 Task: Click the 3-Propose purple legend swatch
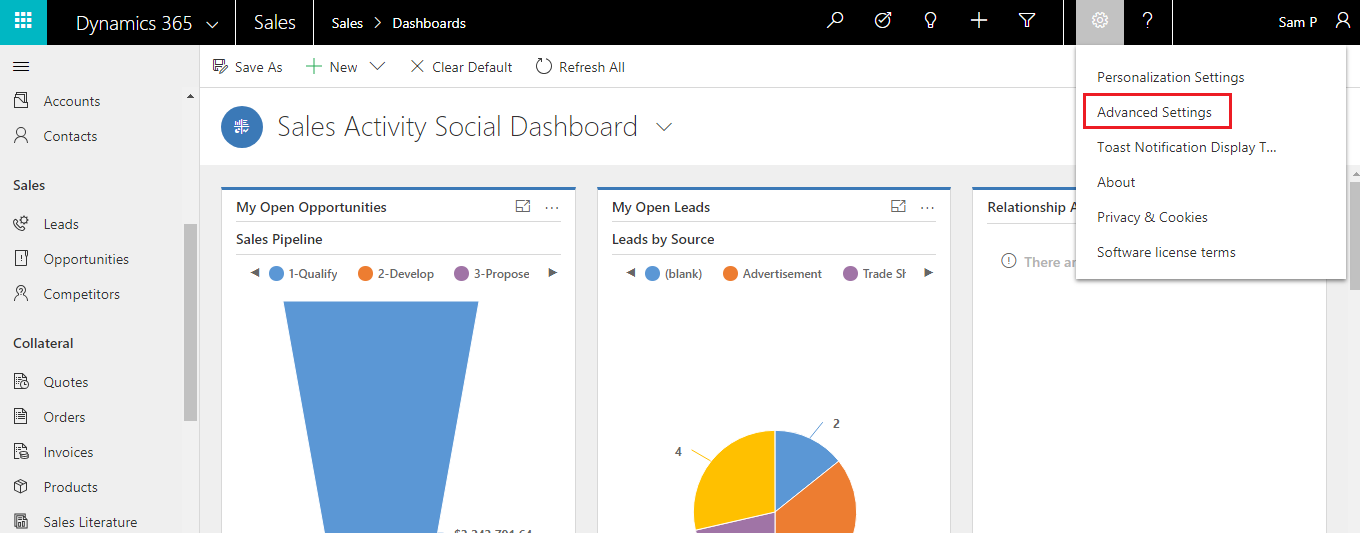461,273
